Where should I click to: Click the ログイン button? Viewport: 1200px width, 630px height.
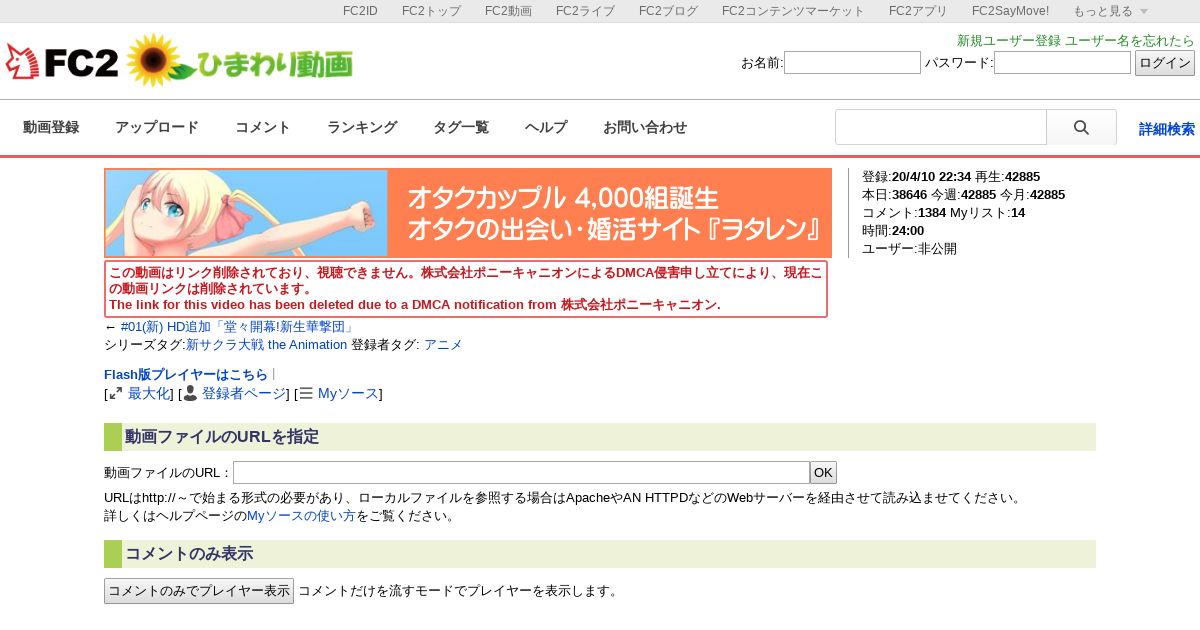click(1165, 63)
